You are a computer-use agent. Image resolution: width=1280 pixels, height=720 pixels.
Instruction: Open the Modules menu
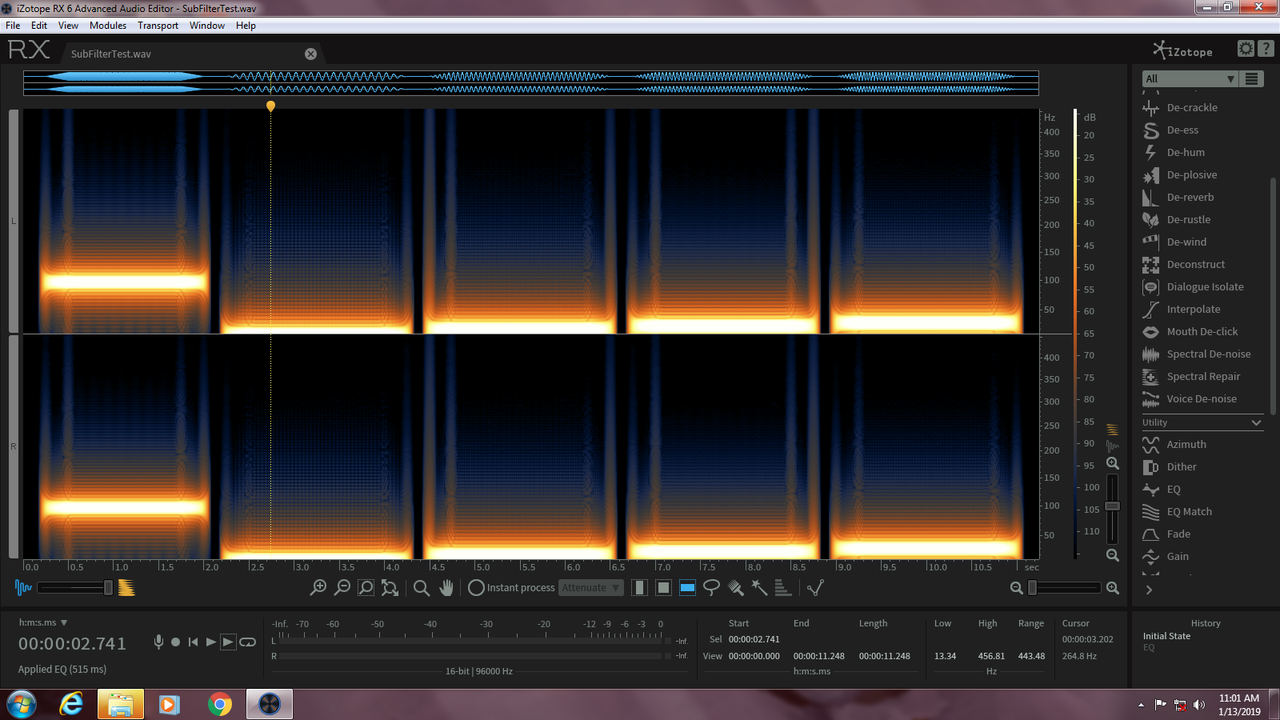[108, 25]
